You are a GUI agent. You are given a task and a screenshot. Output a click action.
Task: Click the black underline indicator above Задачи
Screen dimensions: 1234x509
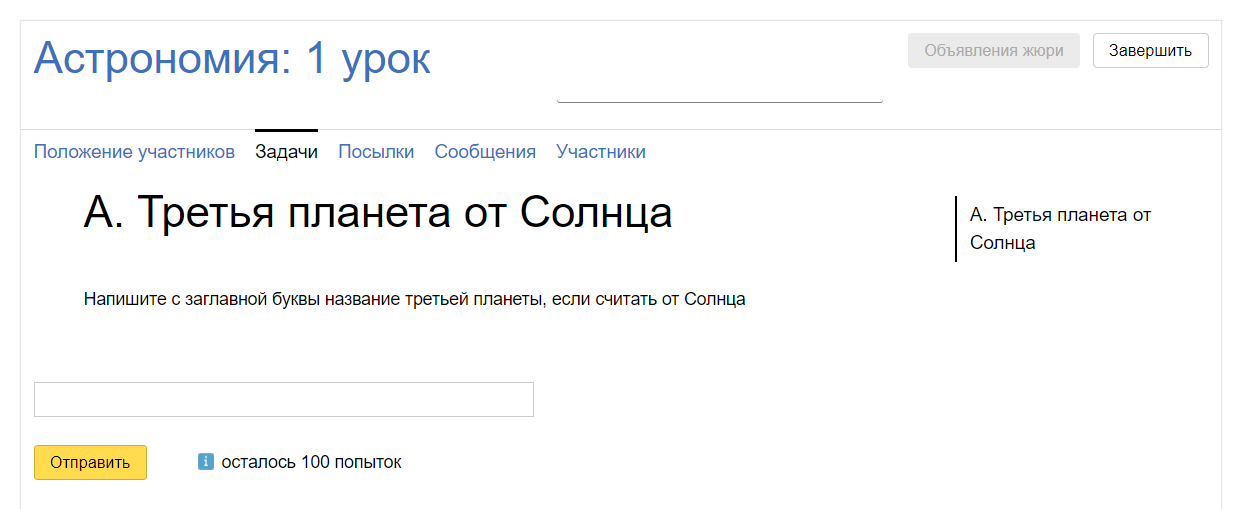pyautogui.click(x=286, y=130)
